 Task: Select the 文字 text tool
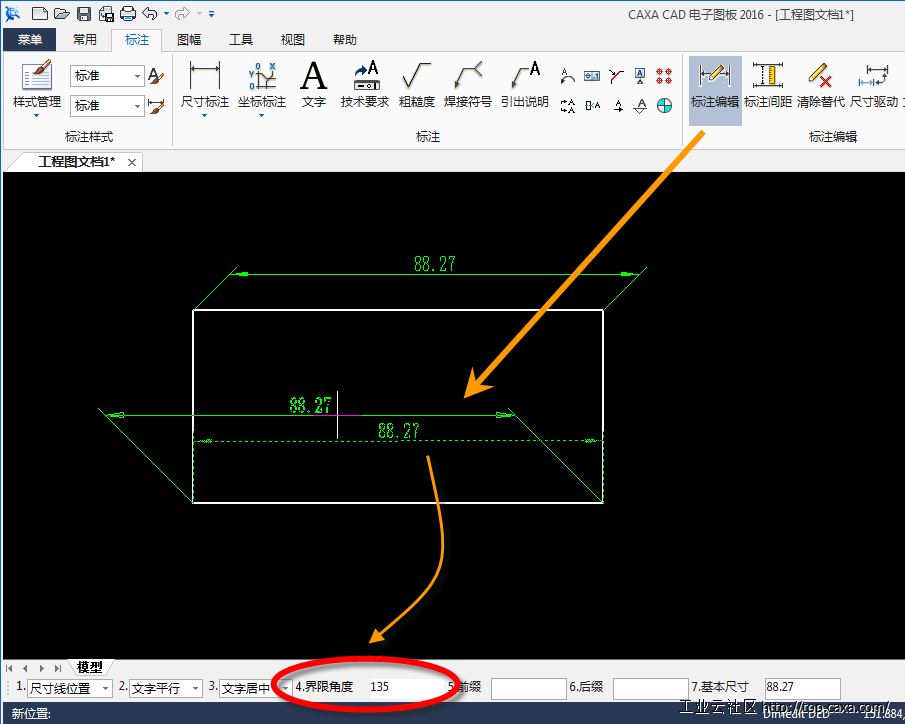click(x=314, y=83)
